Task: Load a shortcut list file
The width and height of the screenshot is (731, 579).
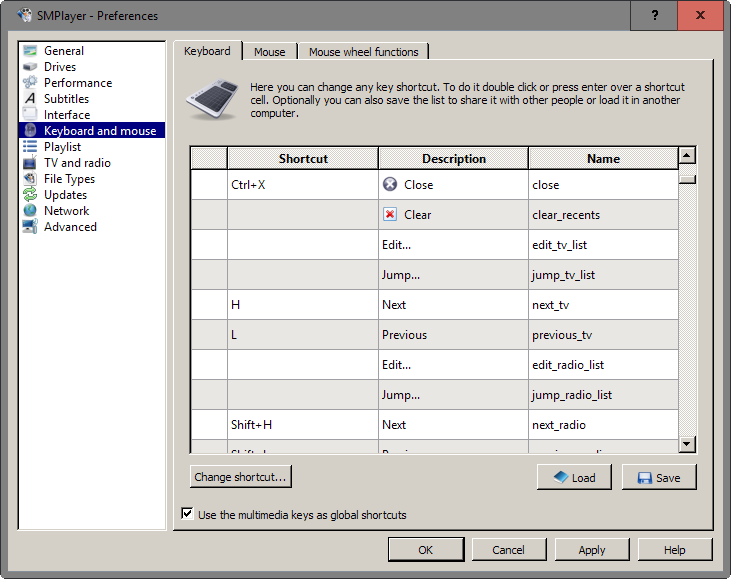Action: [x=574, y=477]
